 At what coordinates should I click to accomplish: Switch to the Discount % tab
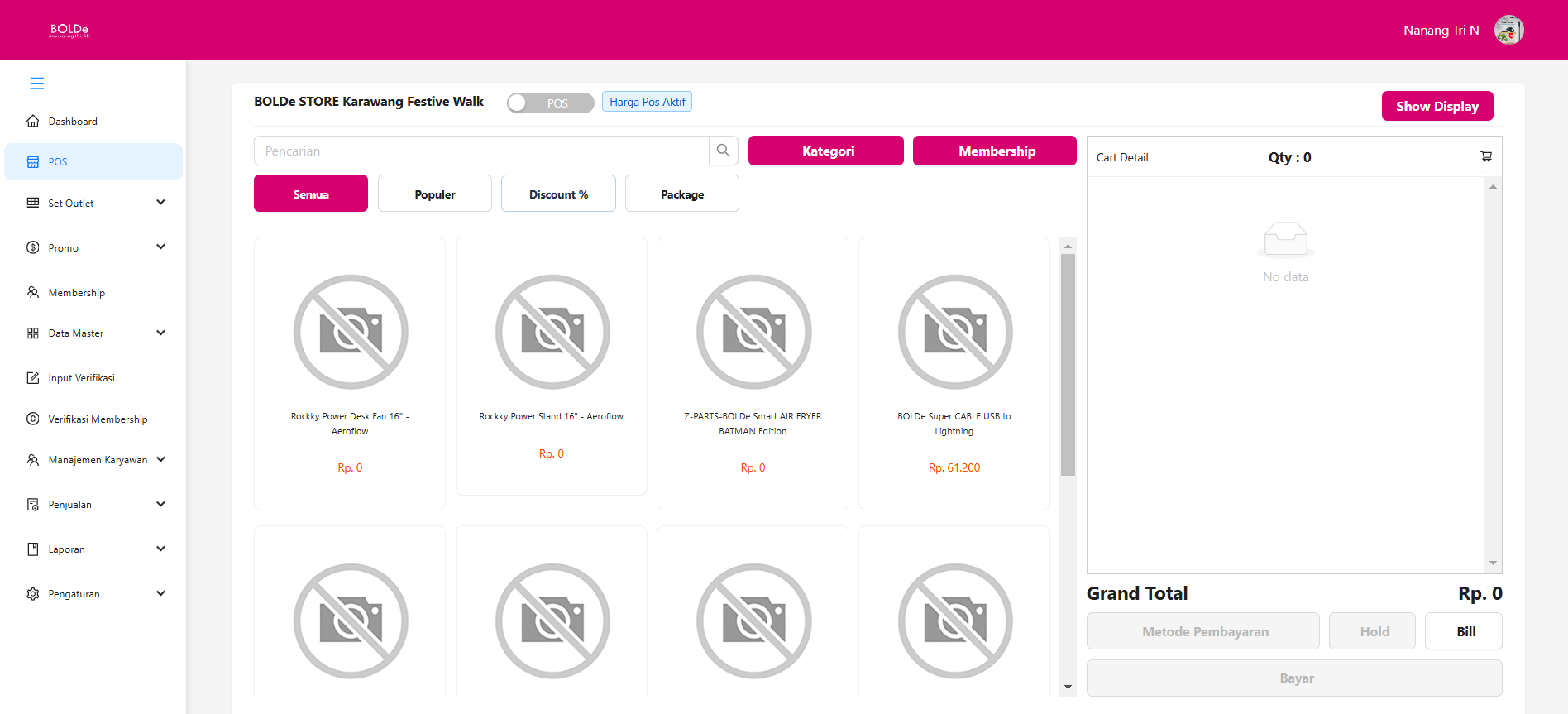click(x=558, y=194)
